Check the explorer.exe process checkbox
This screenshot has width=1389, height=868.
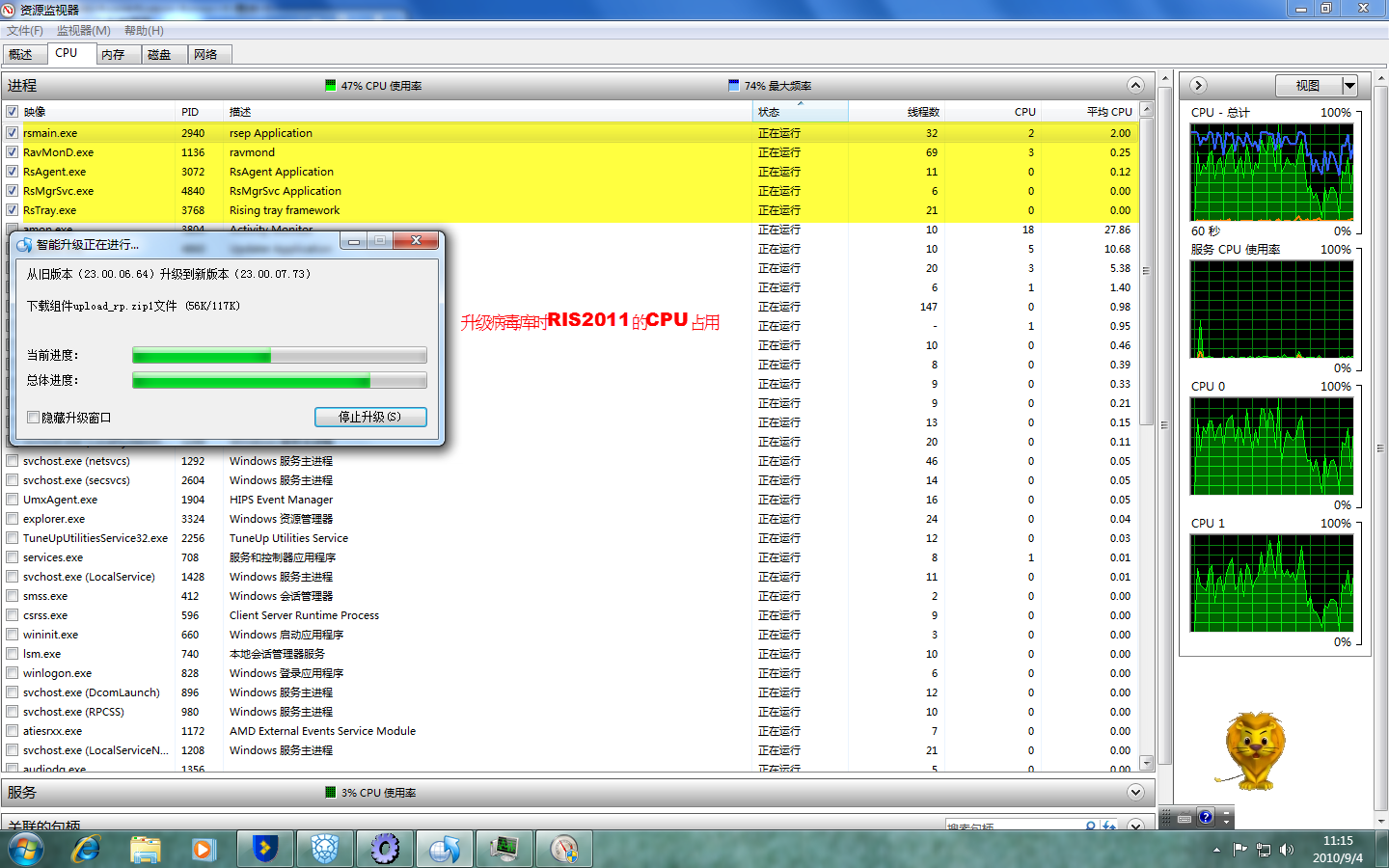pyautogui.click(x=13, y=519)
